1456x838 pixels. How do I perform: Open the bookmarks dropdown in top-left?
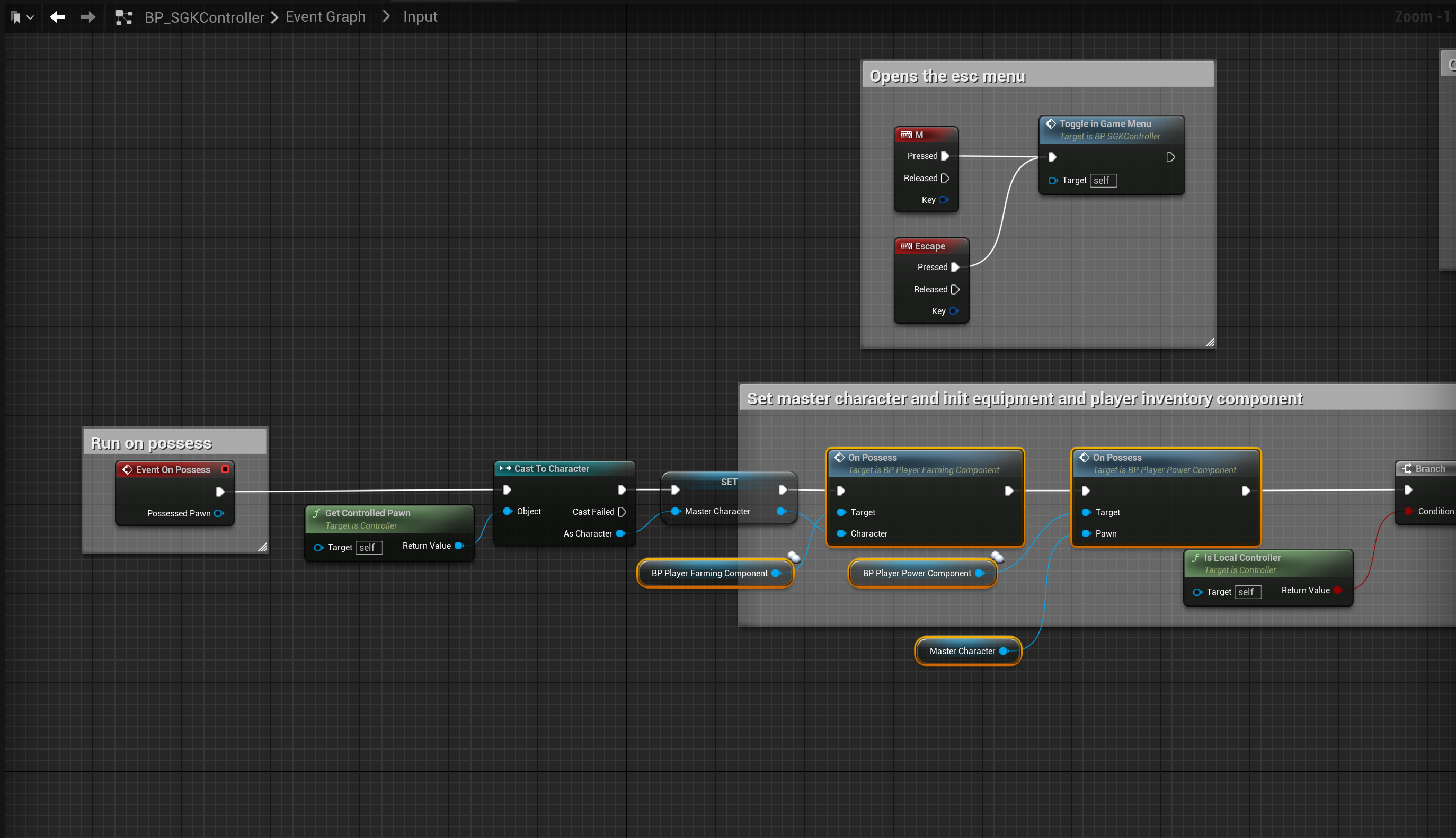pyautogui.click(x=22, y=17)
